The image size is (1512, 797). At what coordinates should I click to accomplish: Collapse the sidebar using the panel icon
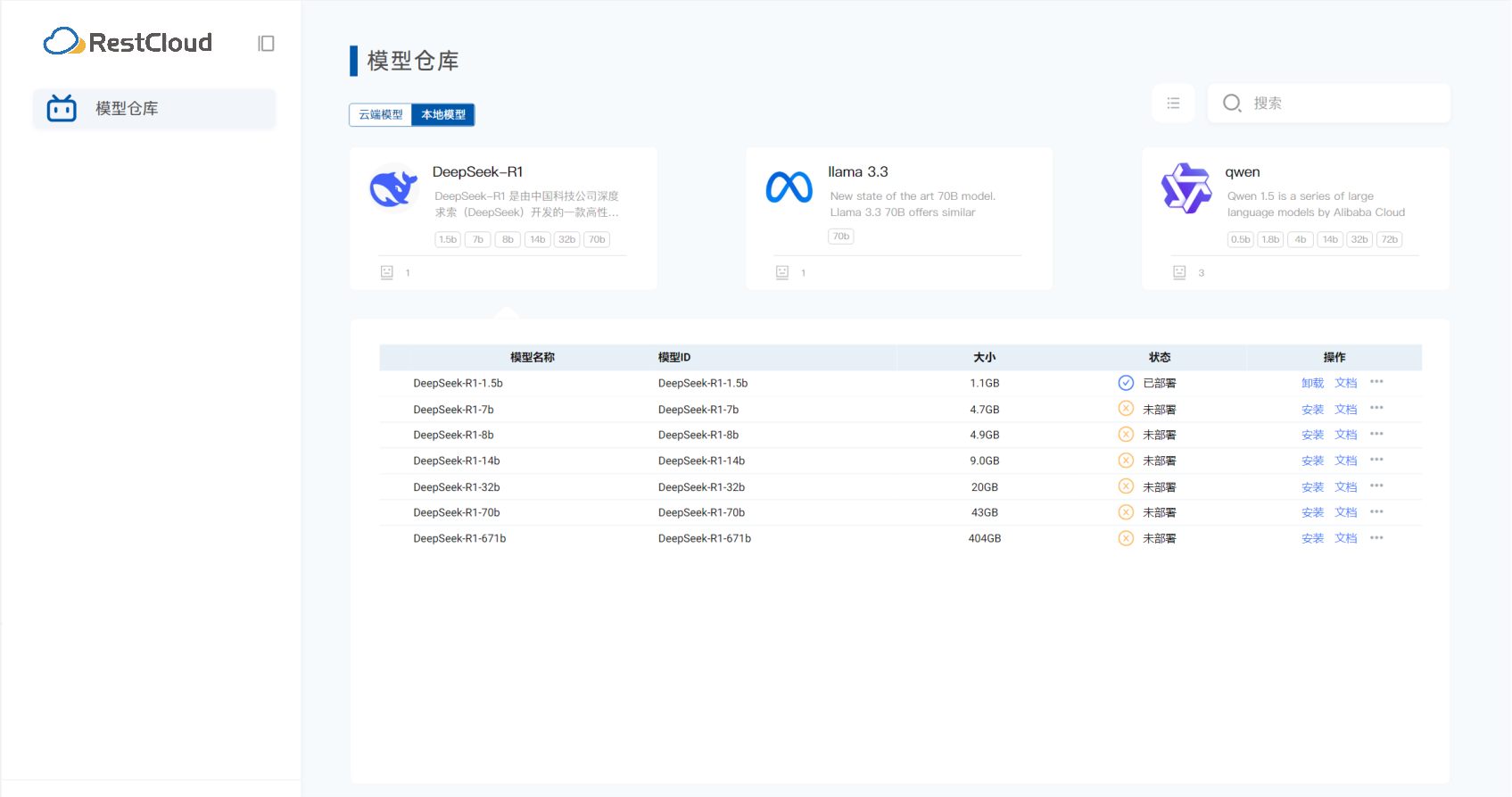pyautogui.click(x=266, y=44)
